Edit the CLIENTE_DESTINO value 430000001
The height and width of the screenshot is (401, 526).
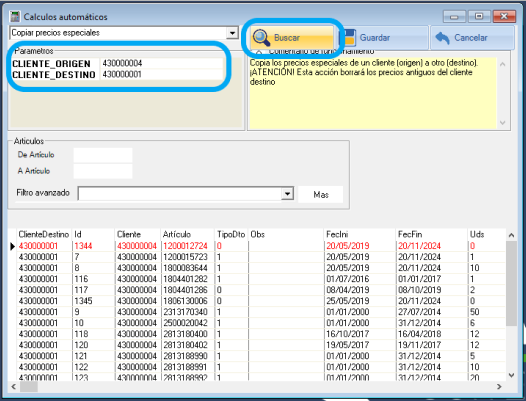pos(162,74)
